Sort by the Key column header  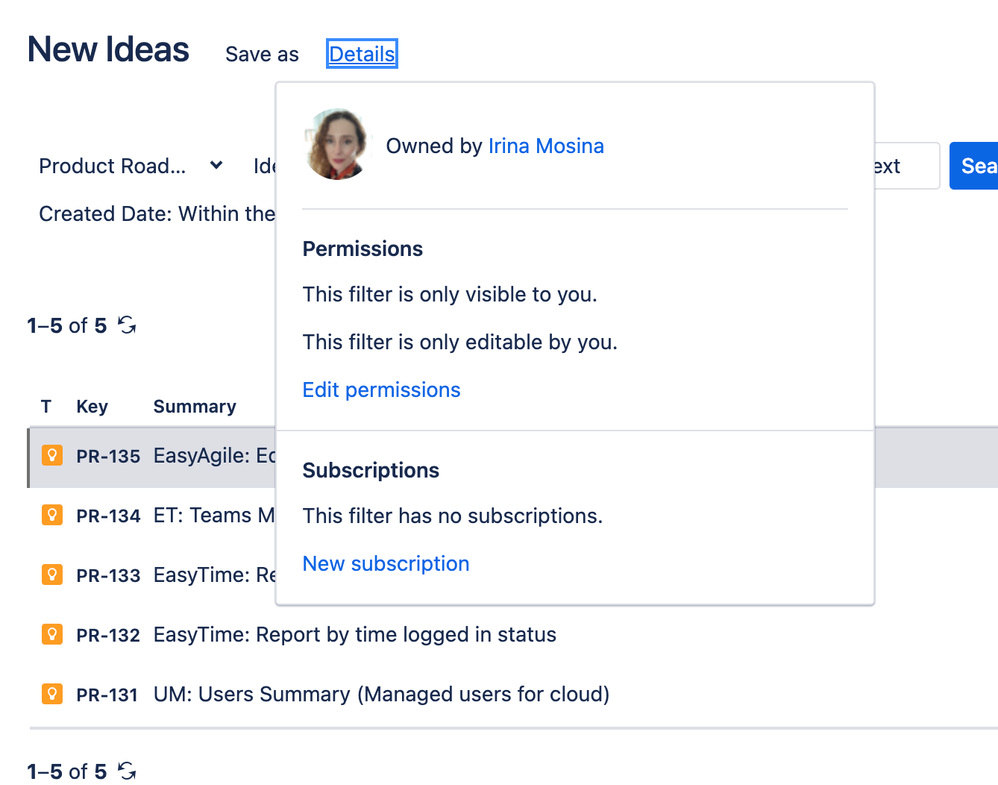(92, 407)
